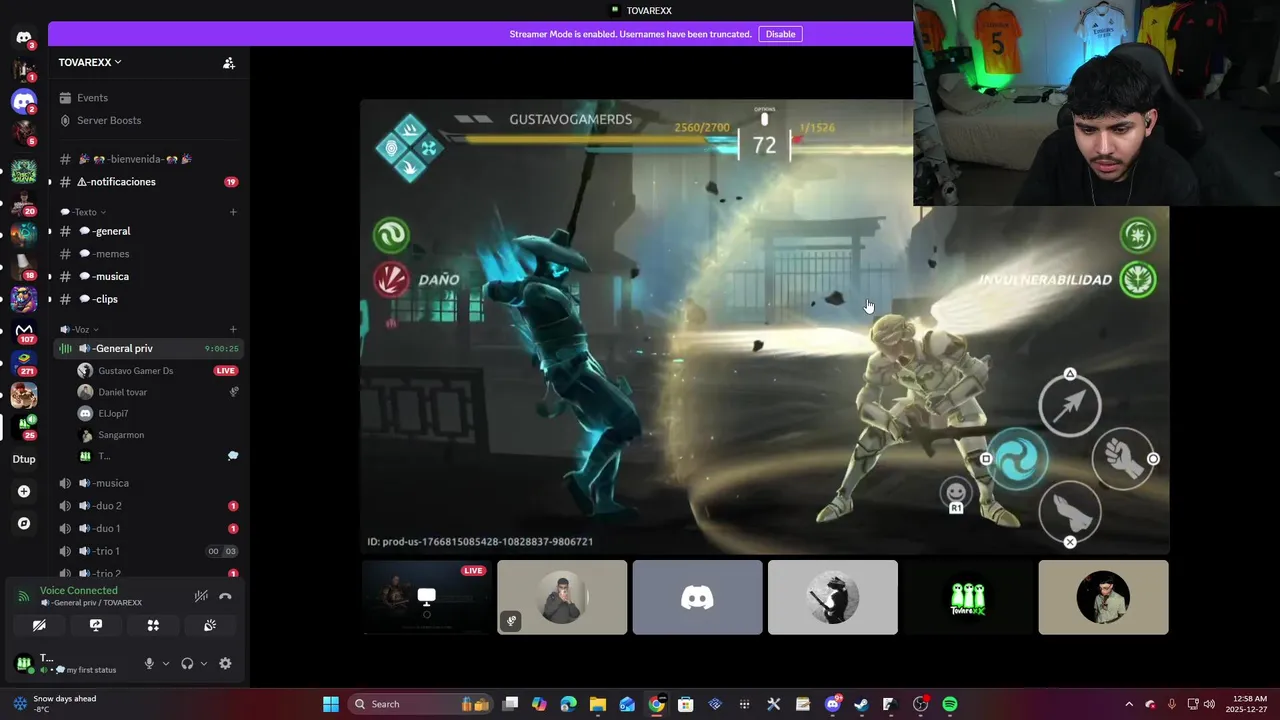Open Discord direct messages home icon
The image size is (1280, 720).
pos(24,38)
